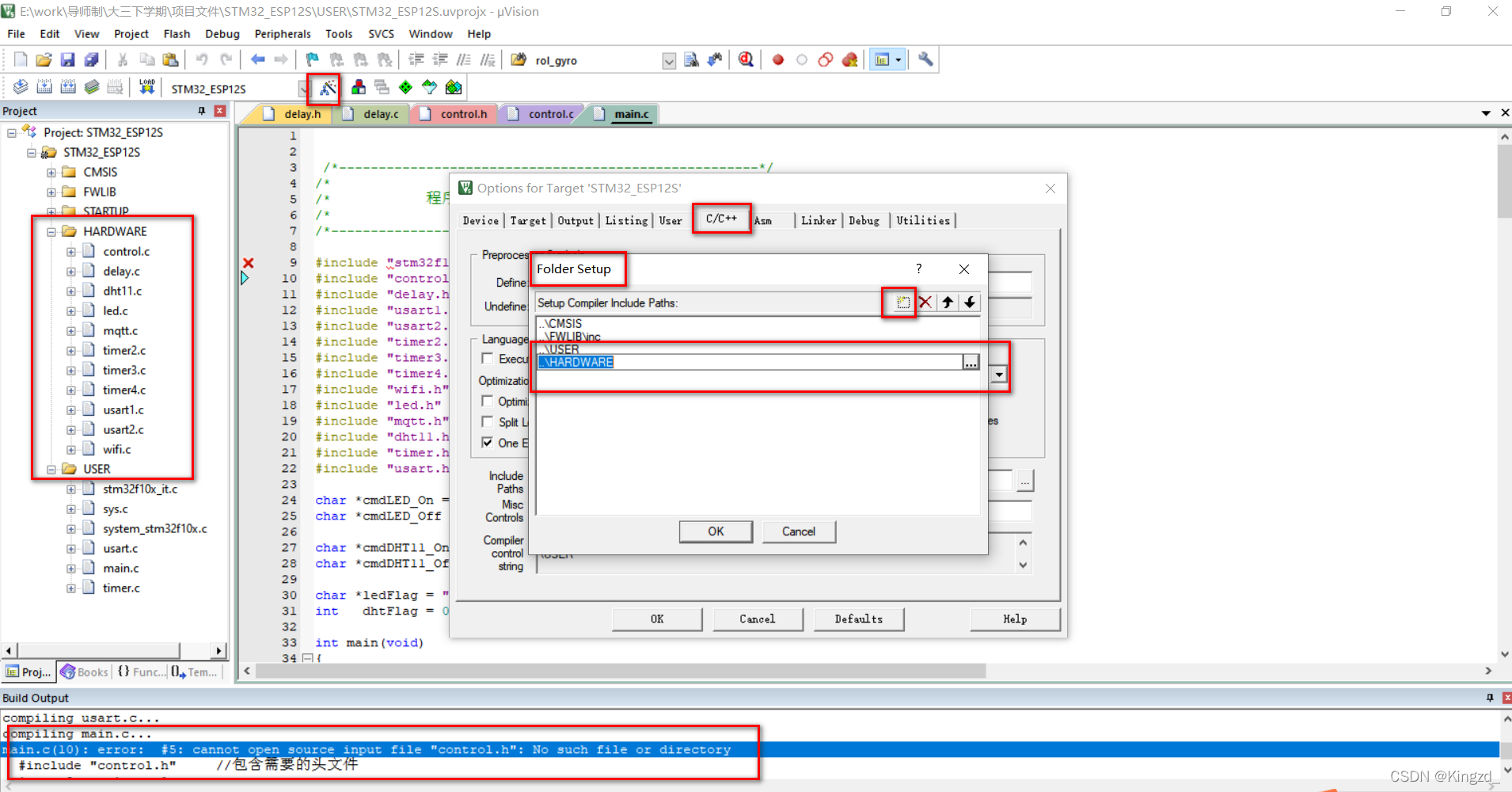1512x792 pixels.
Task: Start debug session with the magnifier d icon
Action: (746, 59)
